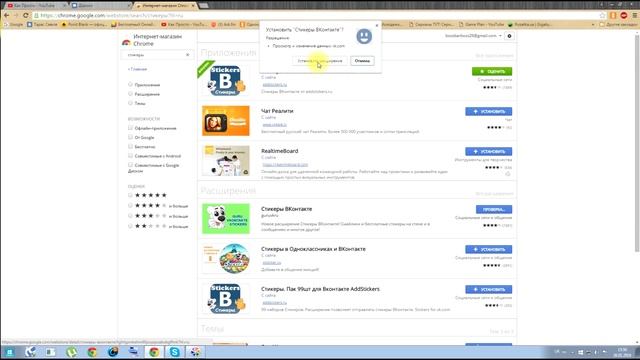
Task: Click Chrome's back arrow
Action: (x=7, y=16)
